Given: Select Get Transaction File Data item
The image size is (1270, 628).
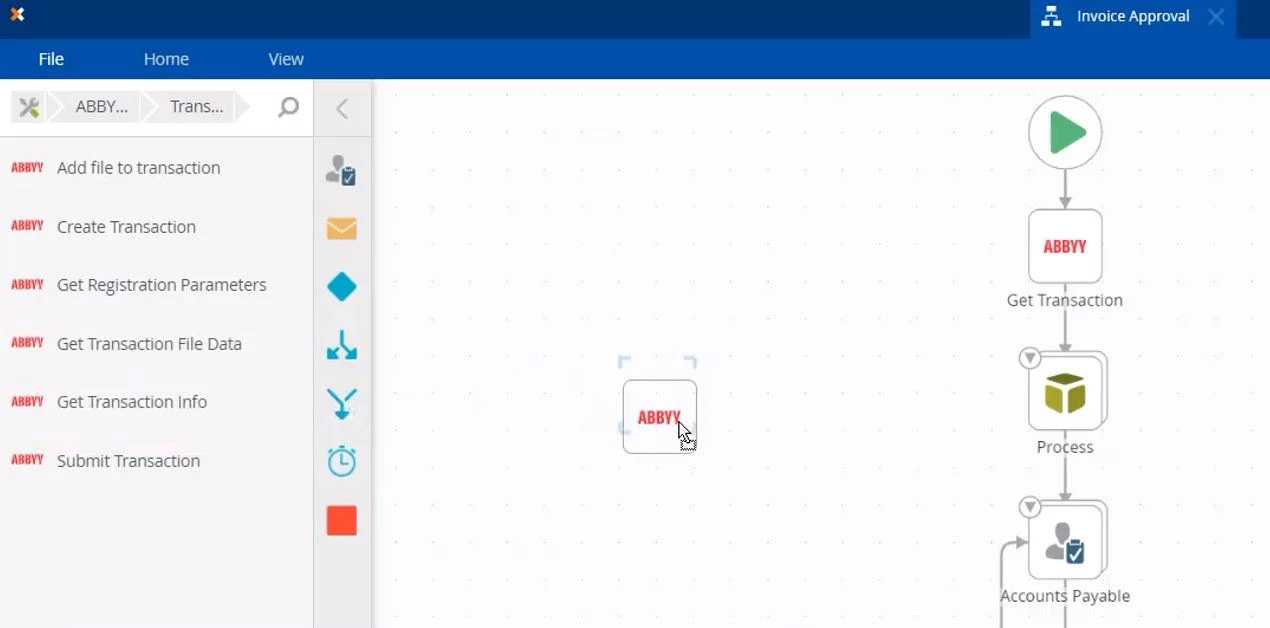Looking at the screenshot, I should (x=149, y=344).
